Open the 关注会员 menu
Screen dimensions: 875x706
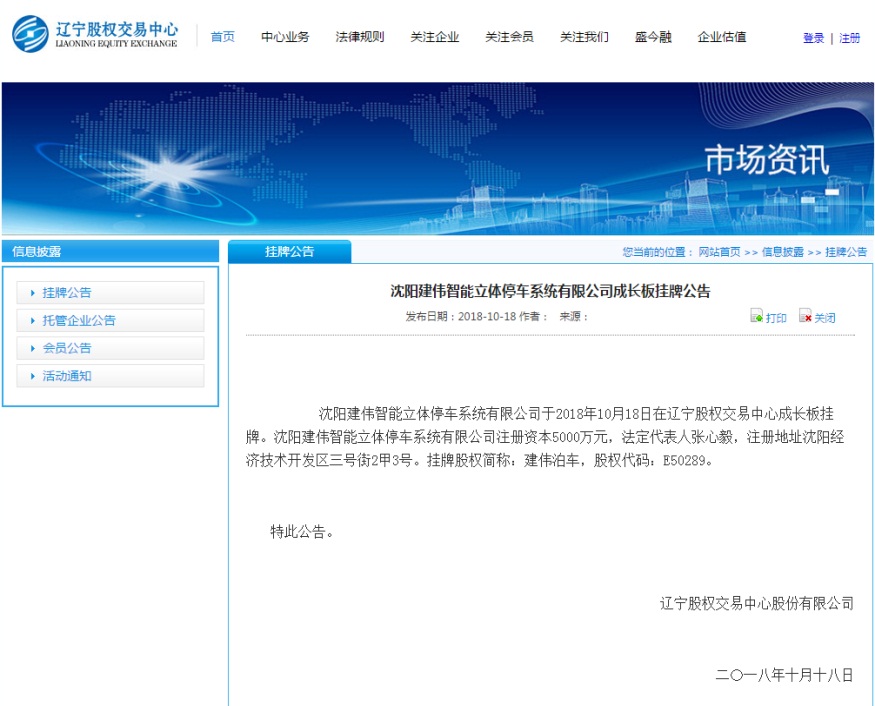(509, 37)
